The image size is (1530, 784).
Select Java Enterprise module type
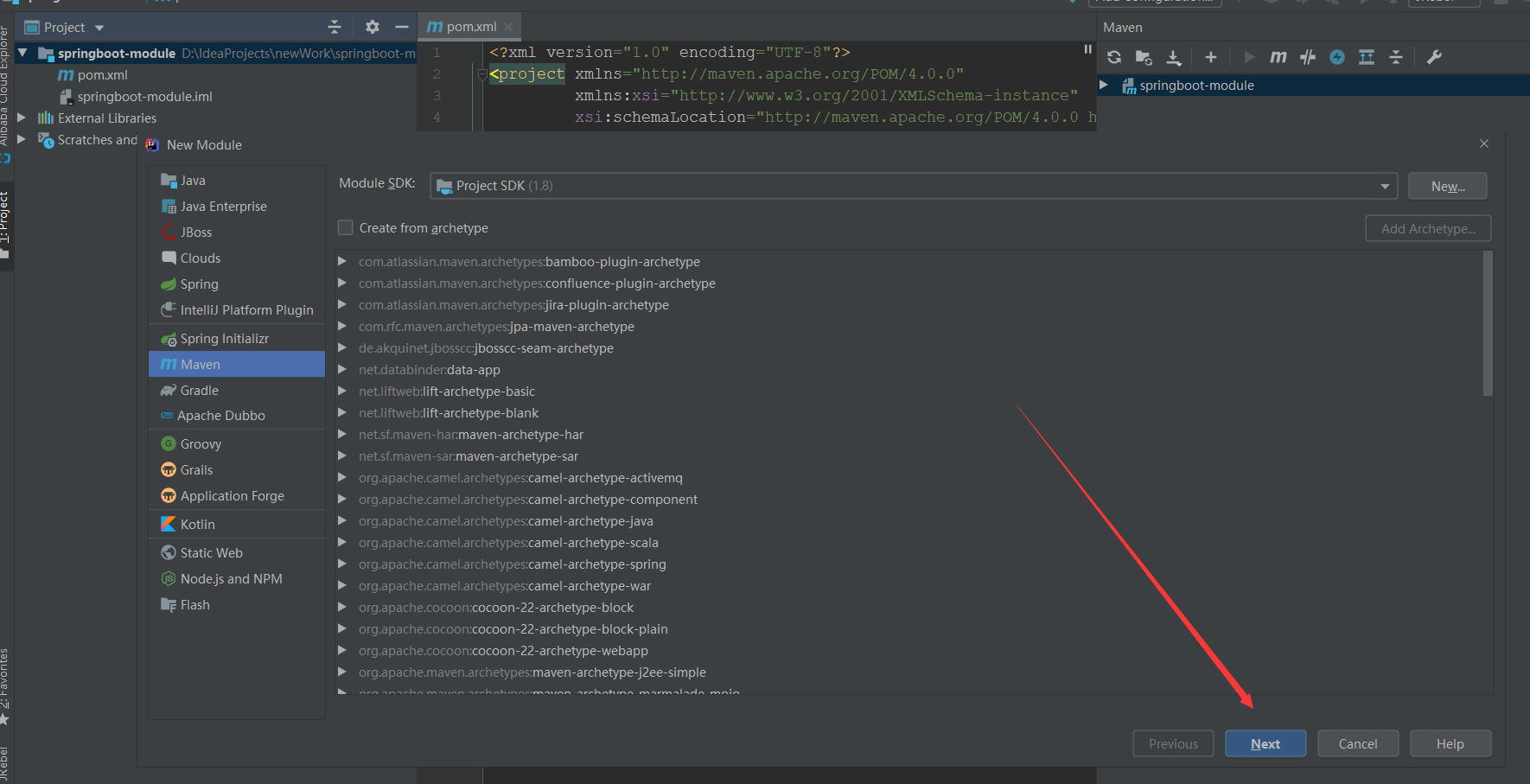click(237, 206)
